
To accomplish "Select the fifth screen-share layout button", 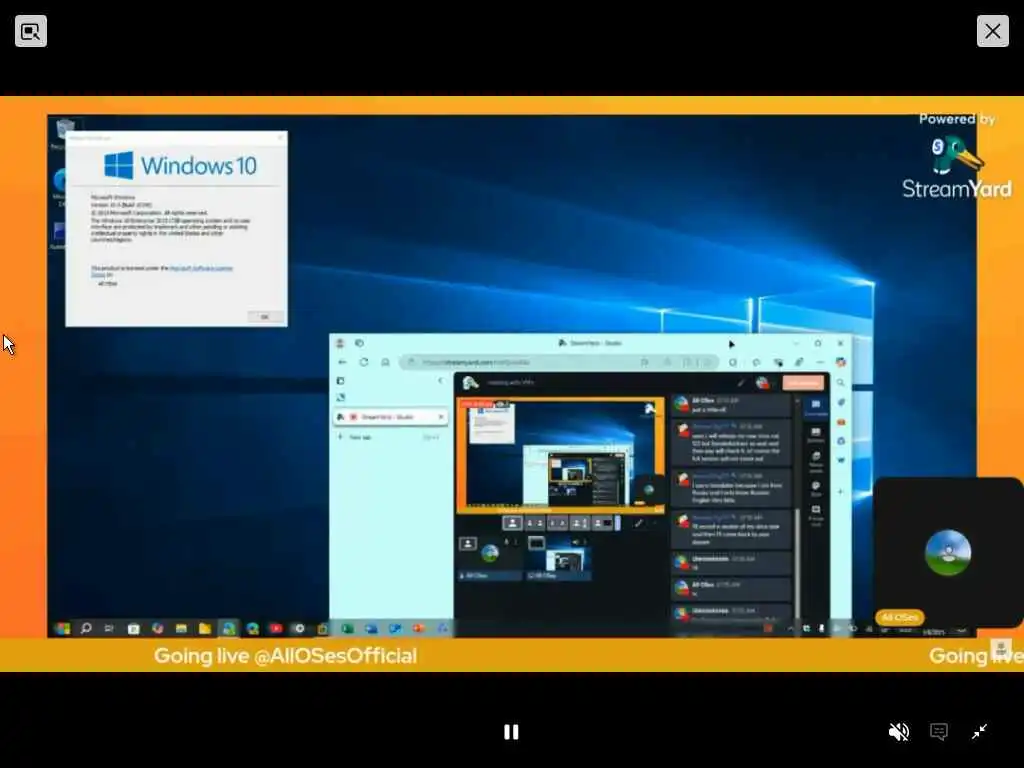I will click(603, 523).
